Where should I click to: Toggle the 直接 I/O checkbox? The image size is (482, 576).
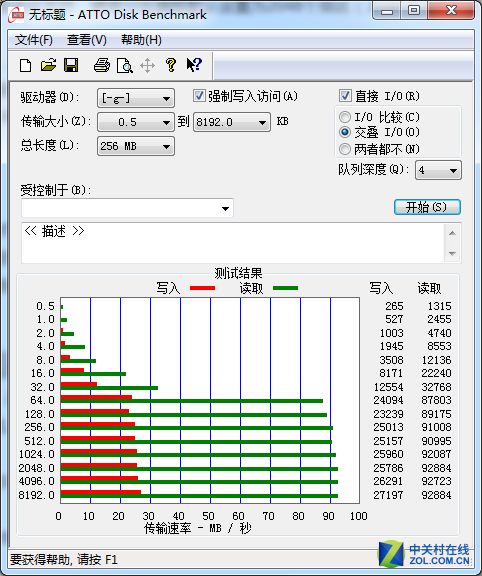point(345,96)
